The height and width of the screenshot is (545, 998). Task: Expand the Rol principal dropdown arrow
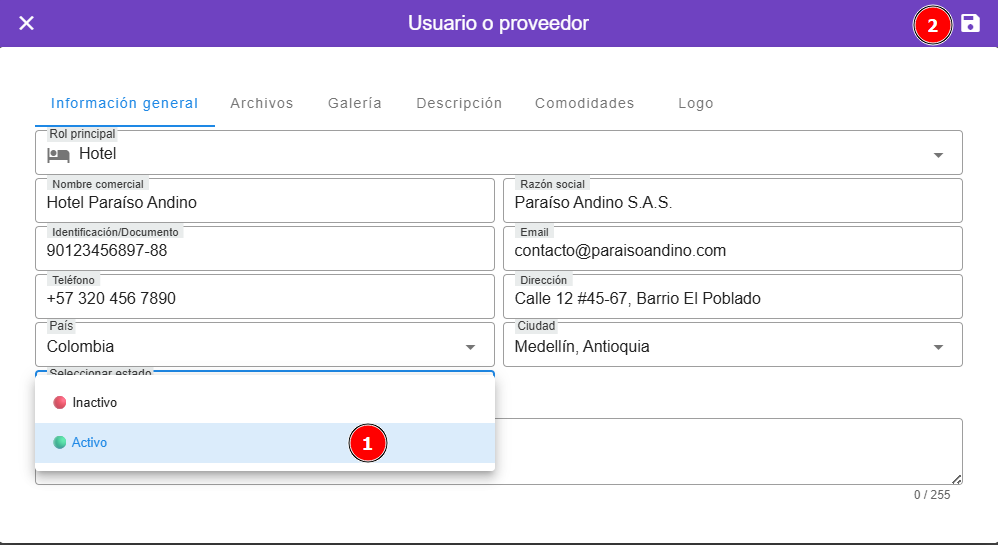(x=938, y=155)
